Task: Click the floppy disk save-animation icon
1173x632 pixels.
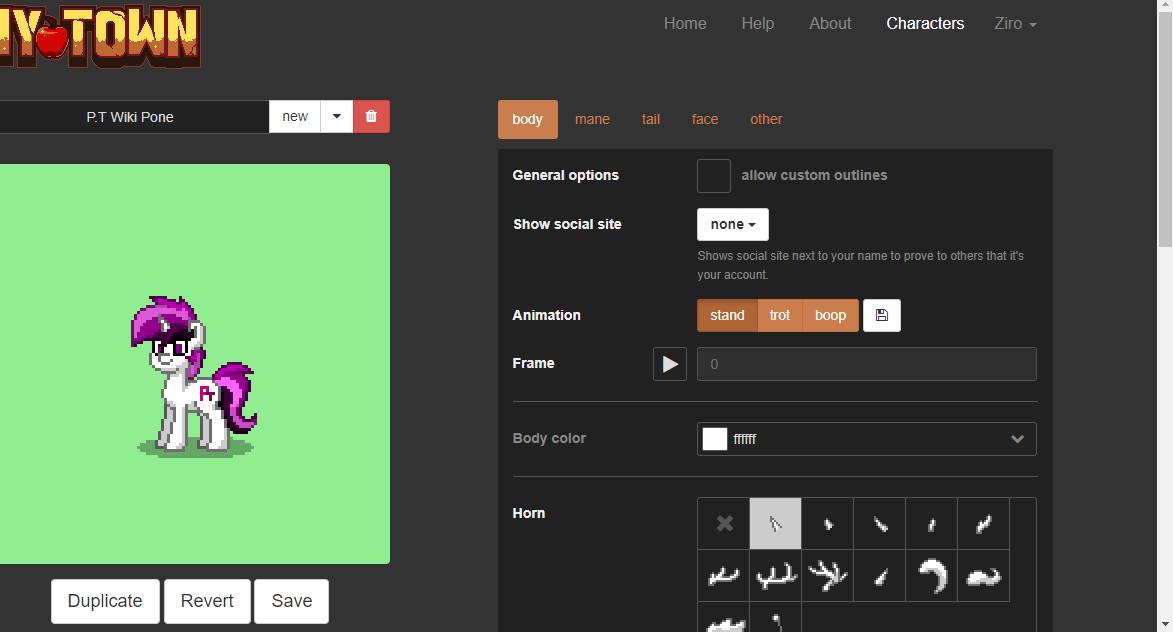Action: [882, 316]
